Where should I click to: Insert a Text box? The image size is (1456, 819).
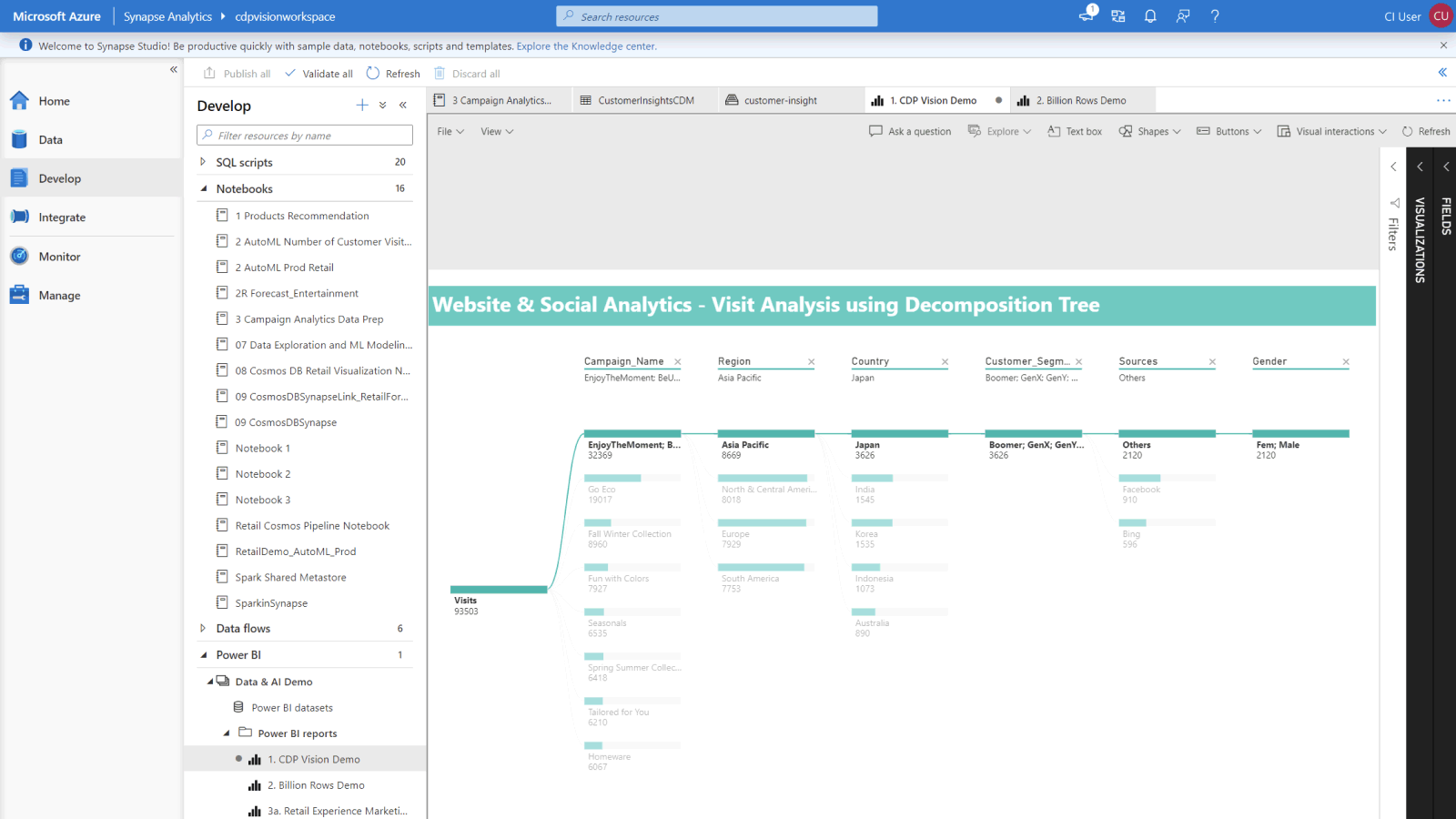pyautogui.click(x=1075, y=132)
